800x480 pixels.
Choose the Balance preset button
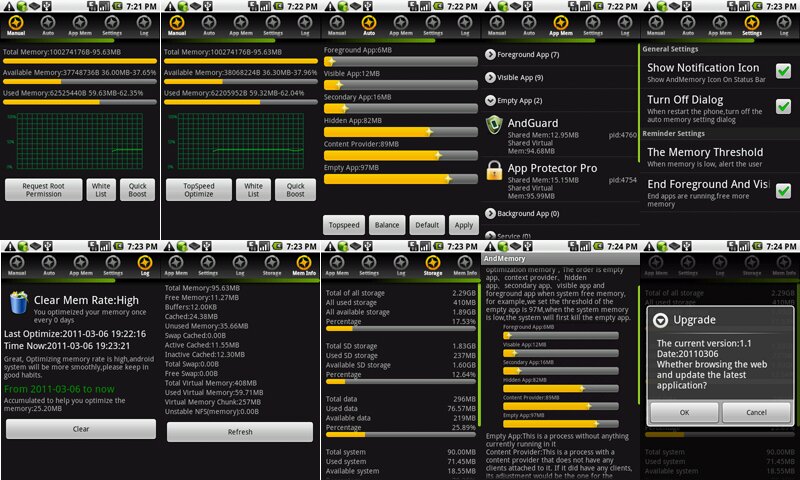click(387, 225)
